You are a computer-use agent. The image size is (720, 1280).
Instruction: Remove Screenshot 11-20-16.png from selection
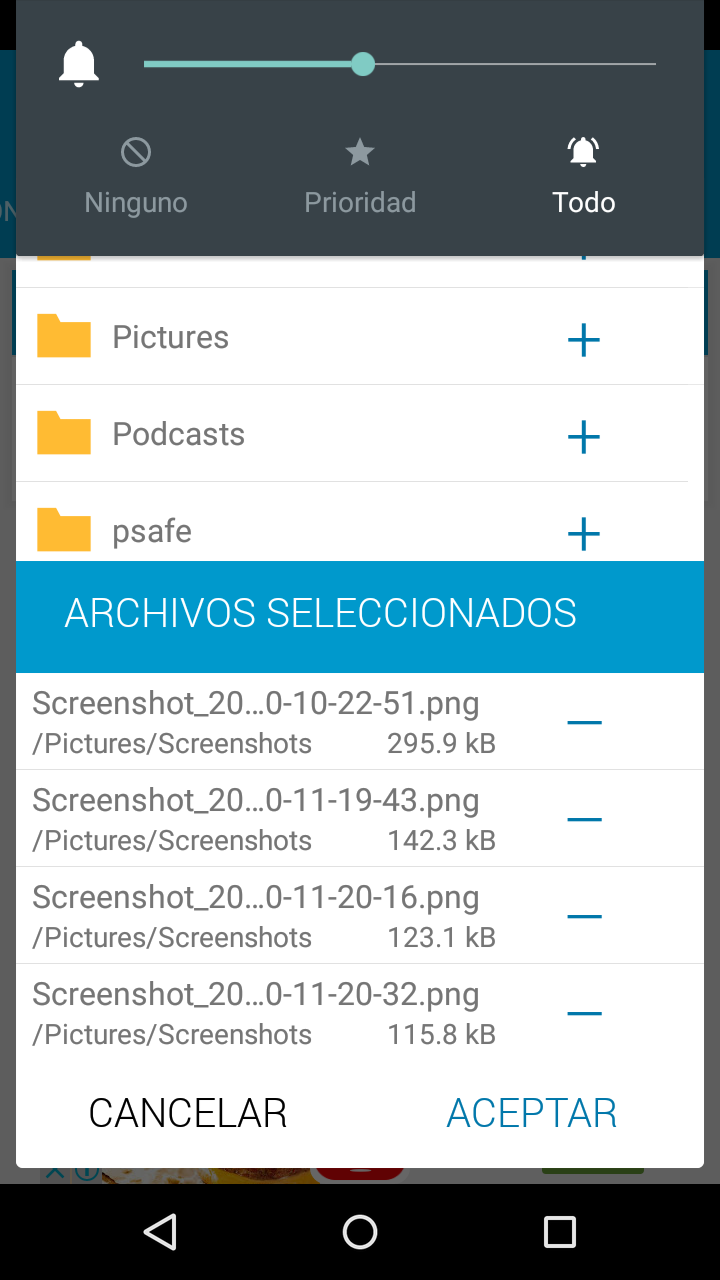tap(584, 916)
